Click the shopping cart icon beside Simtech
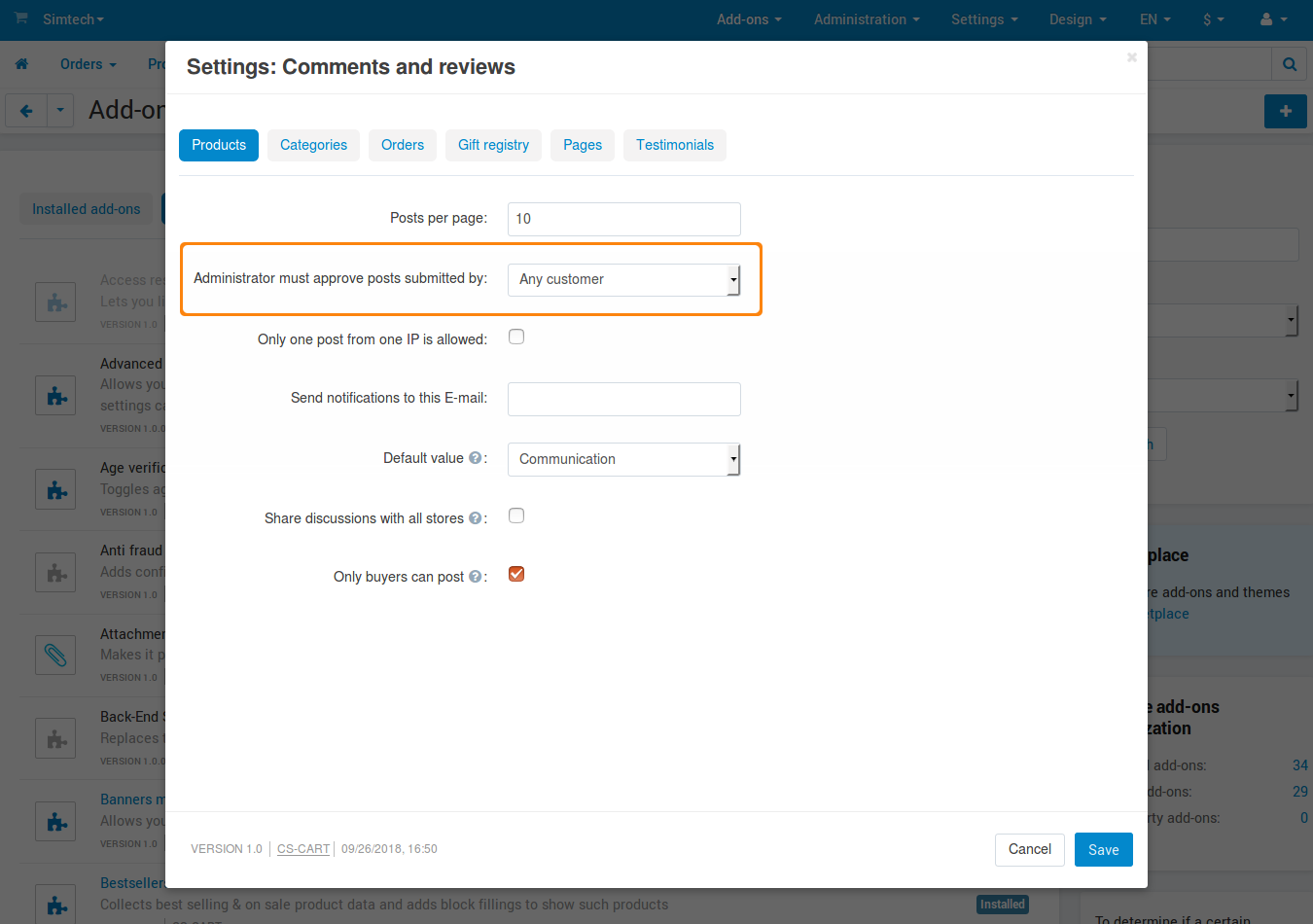Screen dimensions: 1313x924 coord(21,18)
